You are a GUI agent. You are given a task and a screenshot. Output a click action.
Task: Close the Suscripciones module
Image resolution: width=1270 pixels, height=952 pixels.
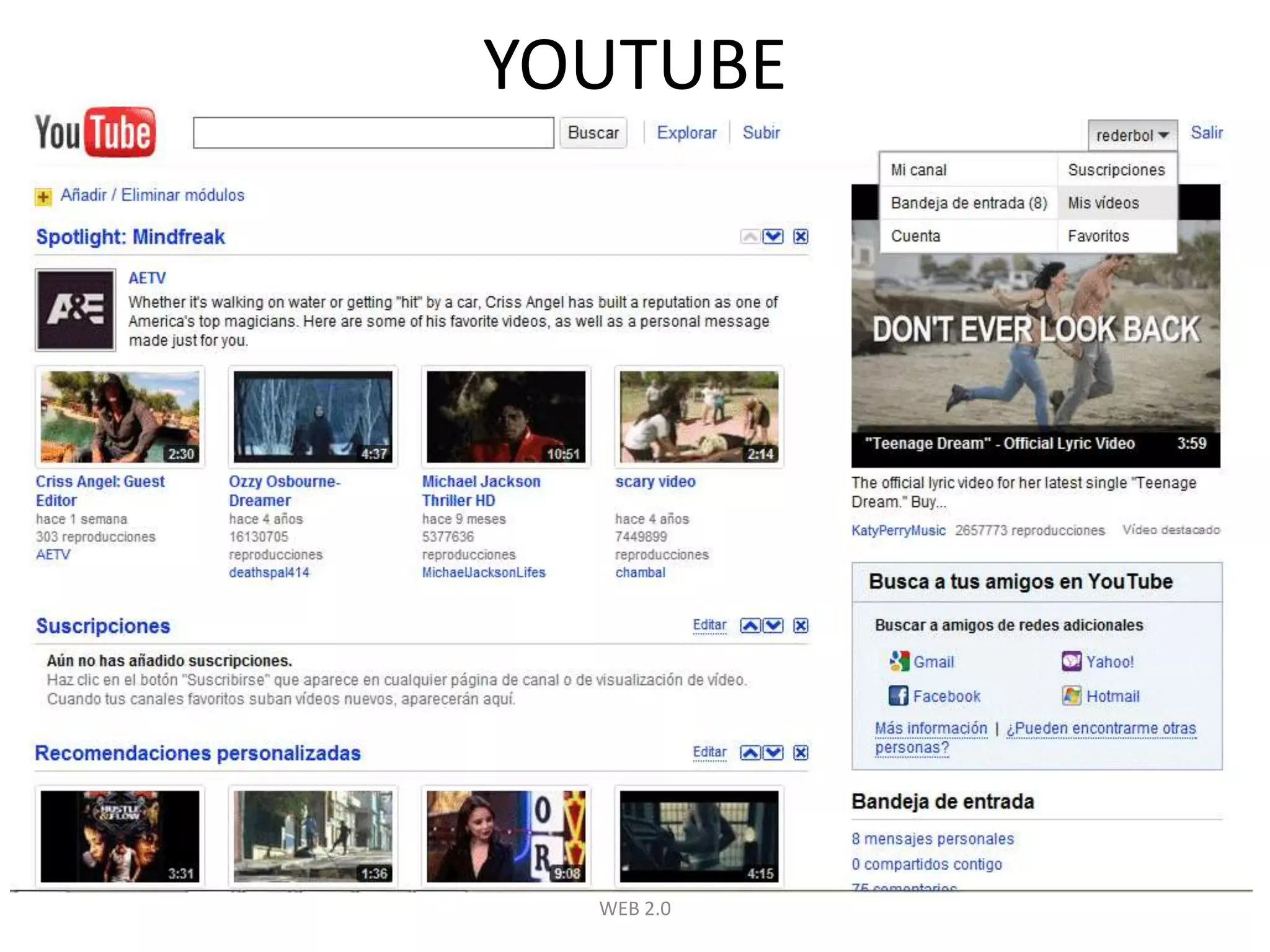point(801,625)
